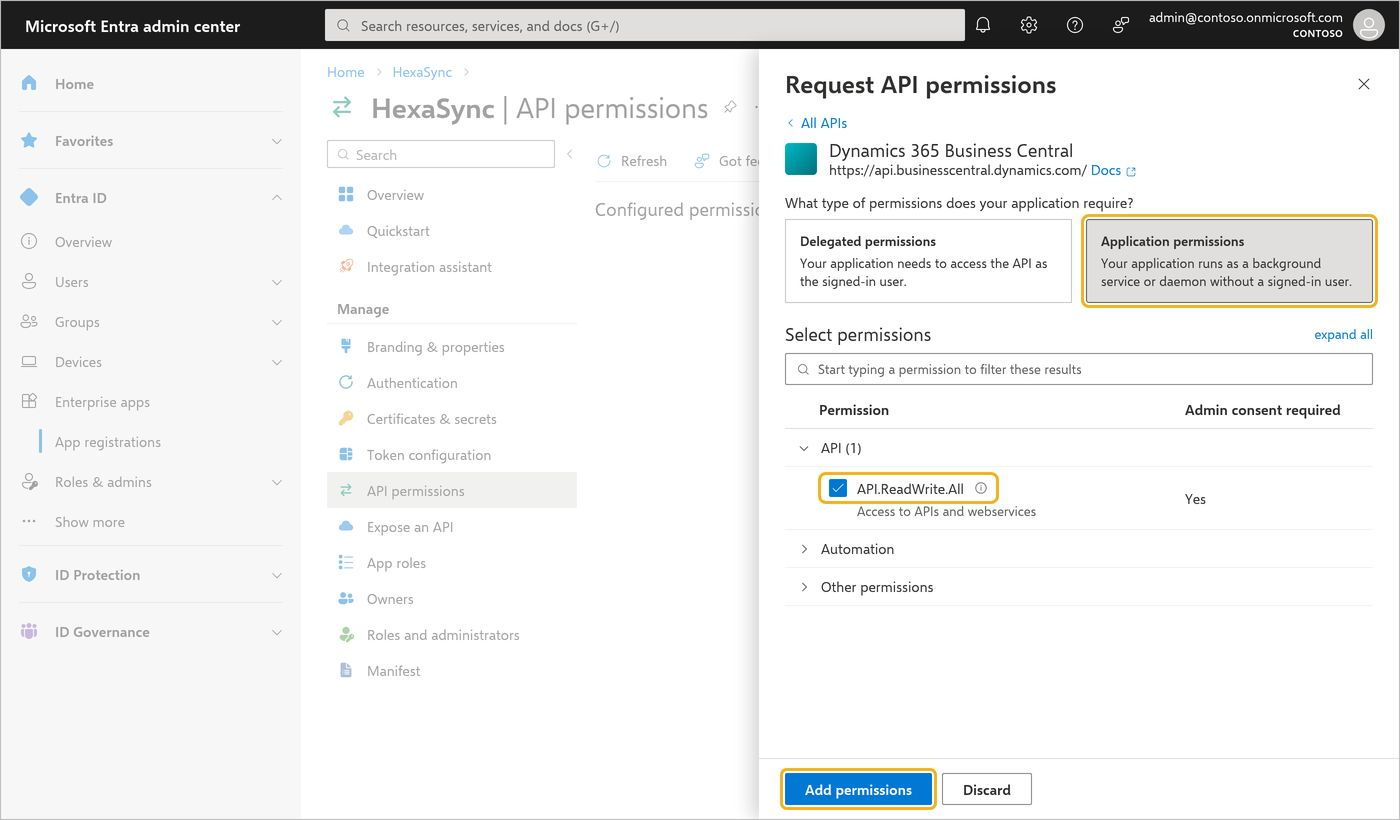Open the Docs external link
The height and width of the screenshot is (820, 1400).
[x=1113, y=171]
